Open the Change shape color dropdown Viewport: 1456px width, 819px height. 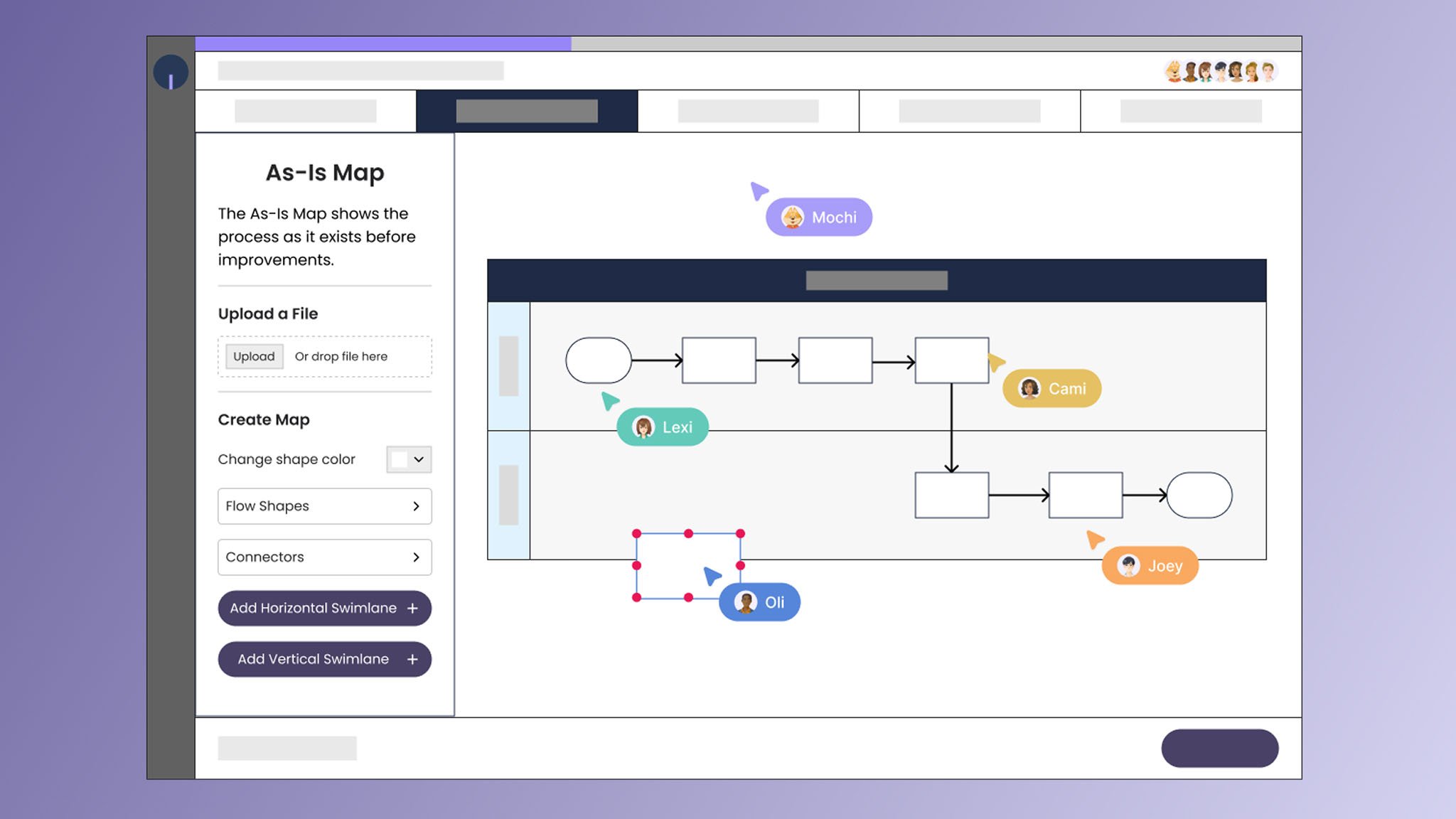point(419,459)
